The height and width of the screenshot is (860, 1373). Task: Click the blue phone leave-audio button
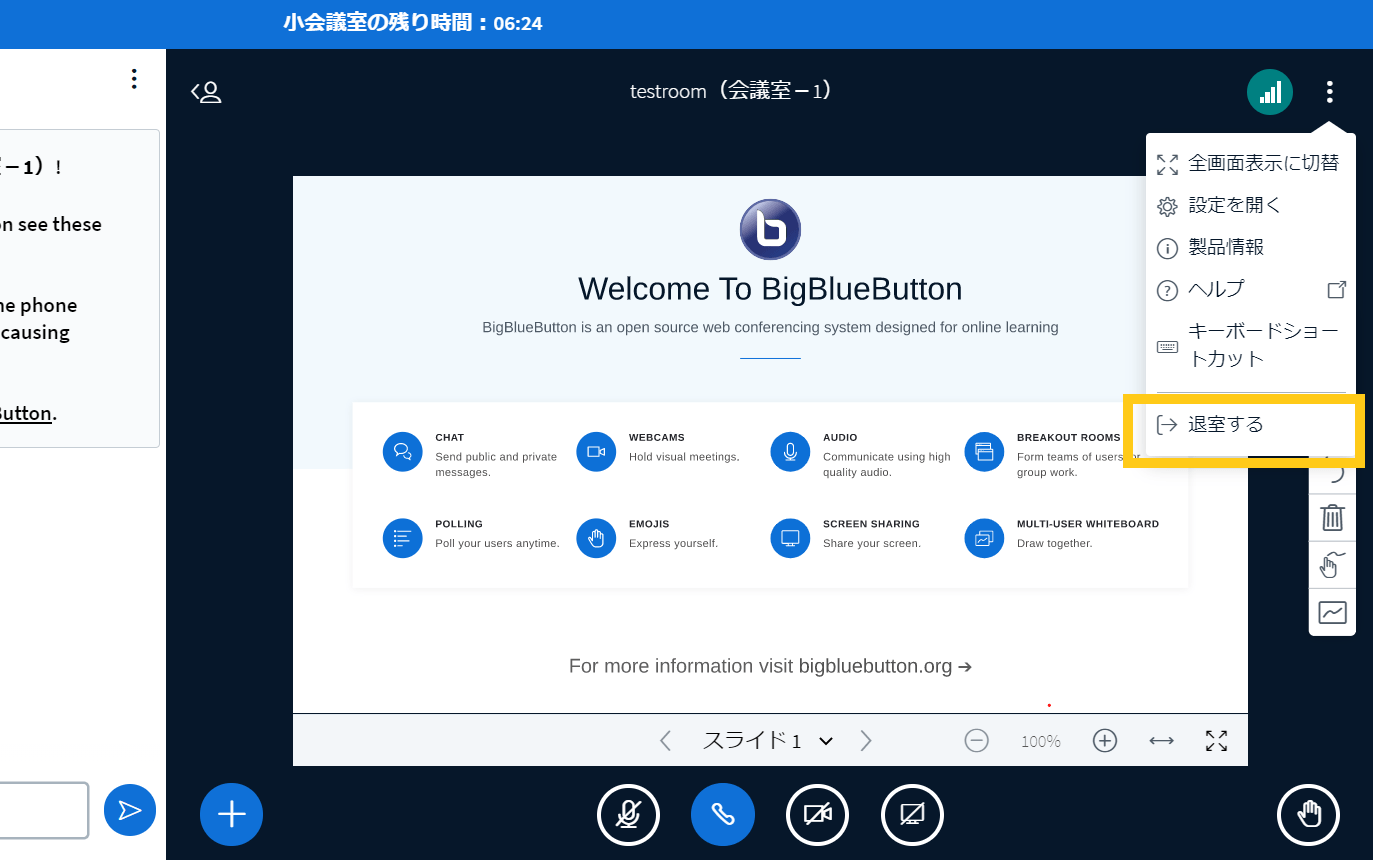(x=723, y=814)
